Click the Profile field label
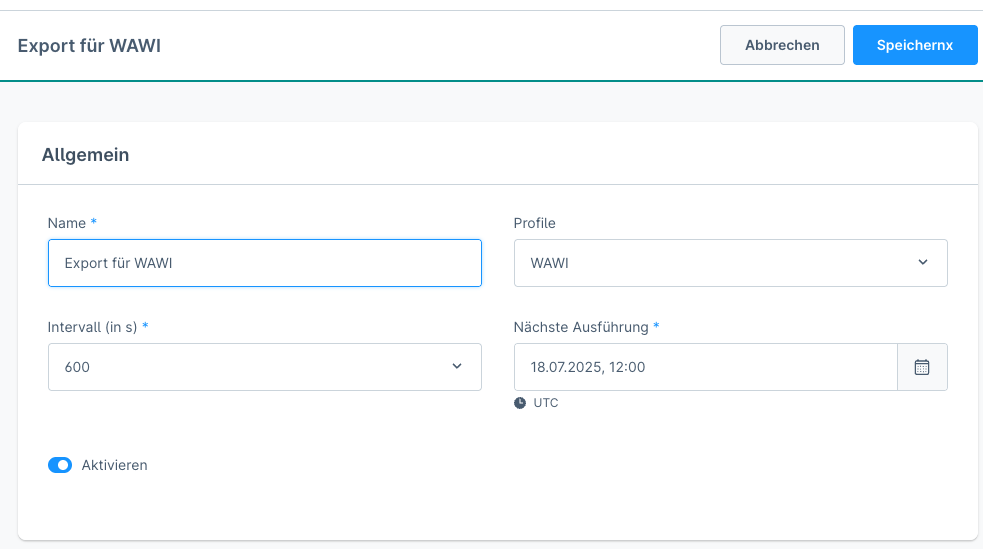 point(534,223)
